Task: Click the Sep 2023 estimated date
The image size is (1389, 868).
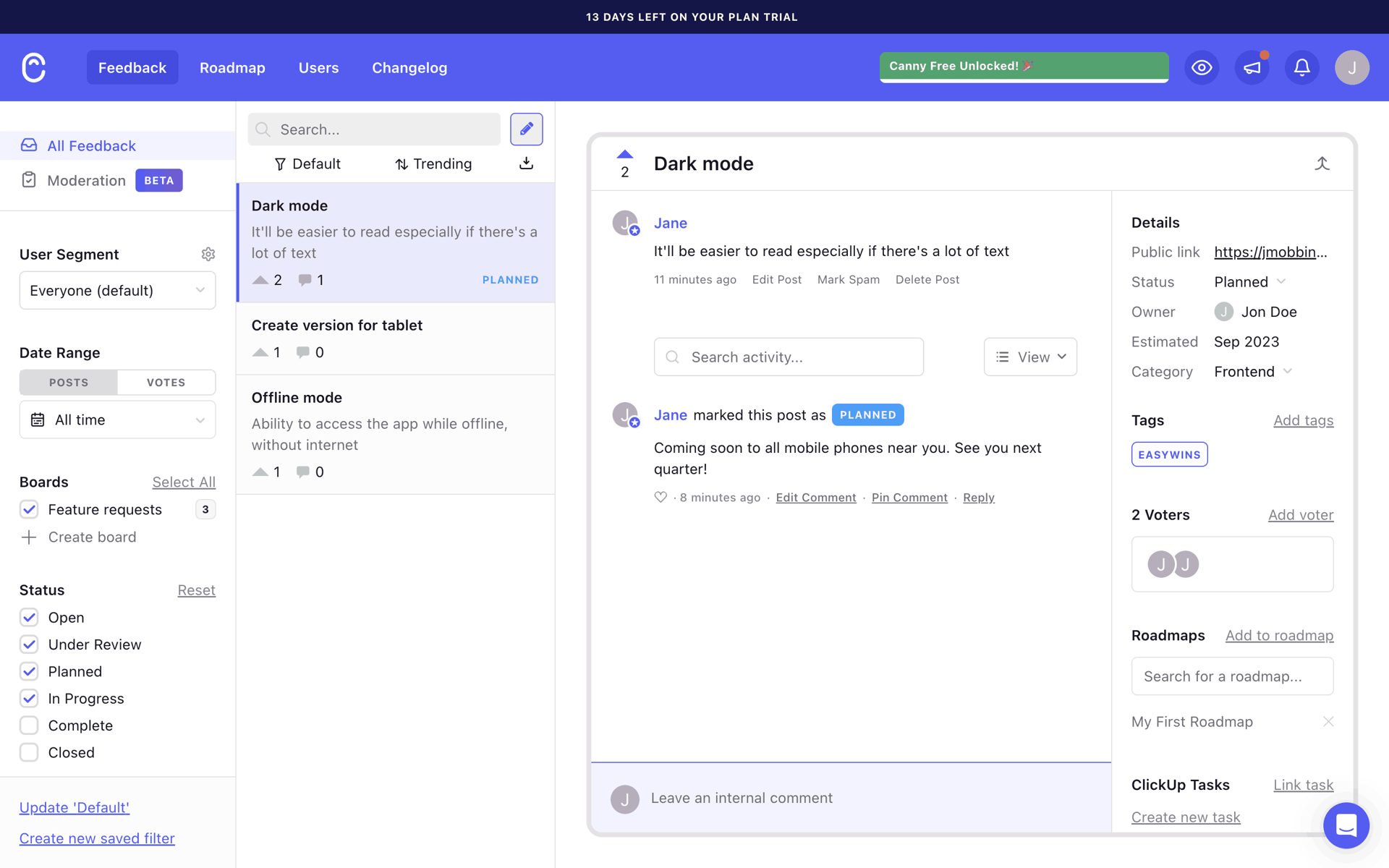Action: (1246, 341)
